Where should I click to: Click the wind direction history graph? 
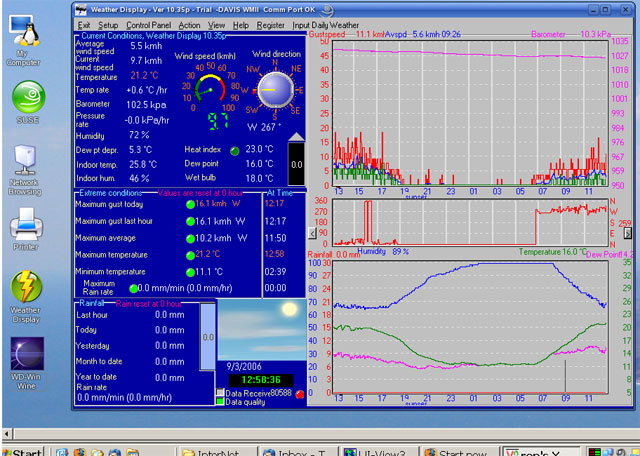coord(470,222)
